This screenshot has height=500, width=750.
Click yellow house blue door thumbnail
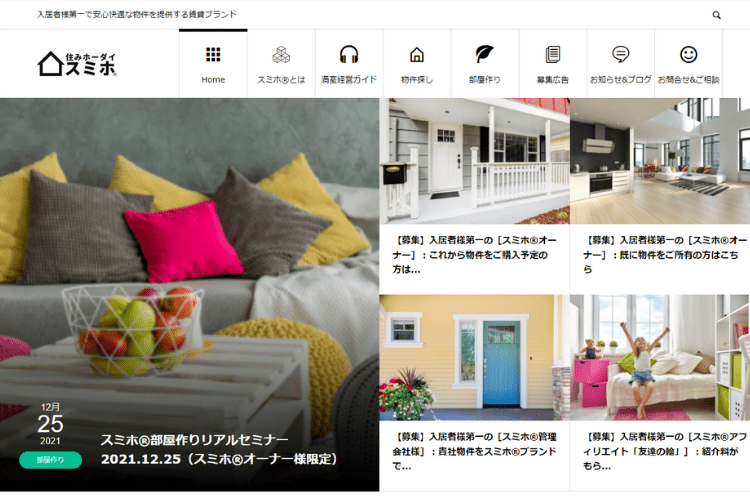tap(475, 357)
